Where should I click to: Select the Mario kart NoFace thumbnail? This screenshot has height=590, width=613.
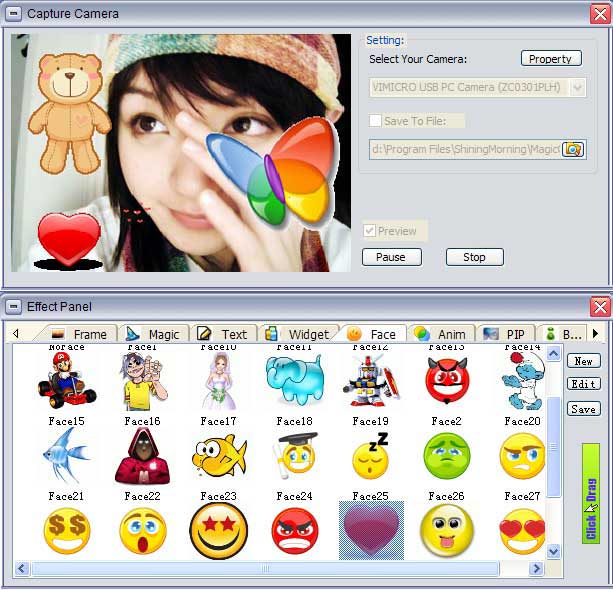pyautogui.click(x=67, y=379)
